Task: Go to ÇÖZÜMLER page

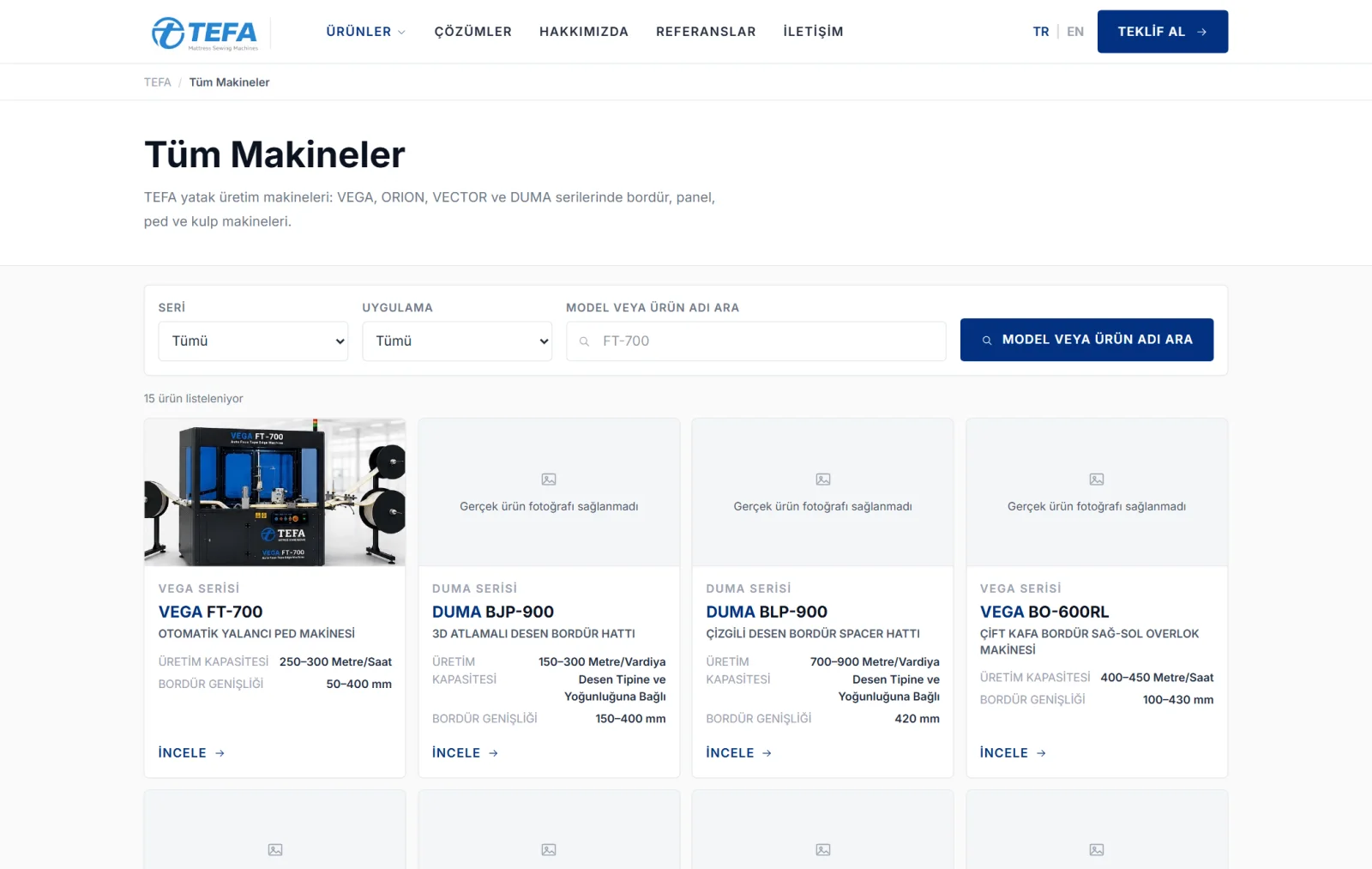Action: point(473,32)
